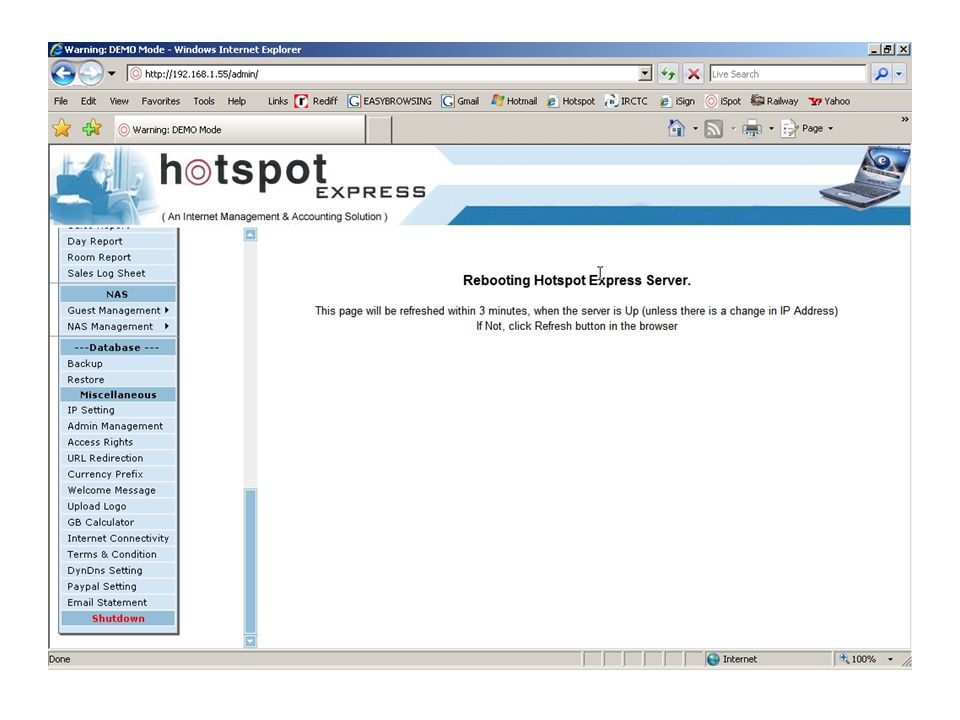Open the Favorites menu
This screenshot has width=960, height=720.
point(160,101)
